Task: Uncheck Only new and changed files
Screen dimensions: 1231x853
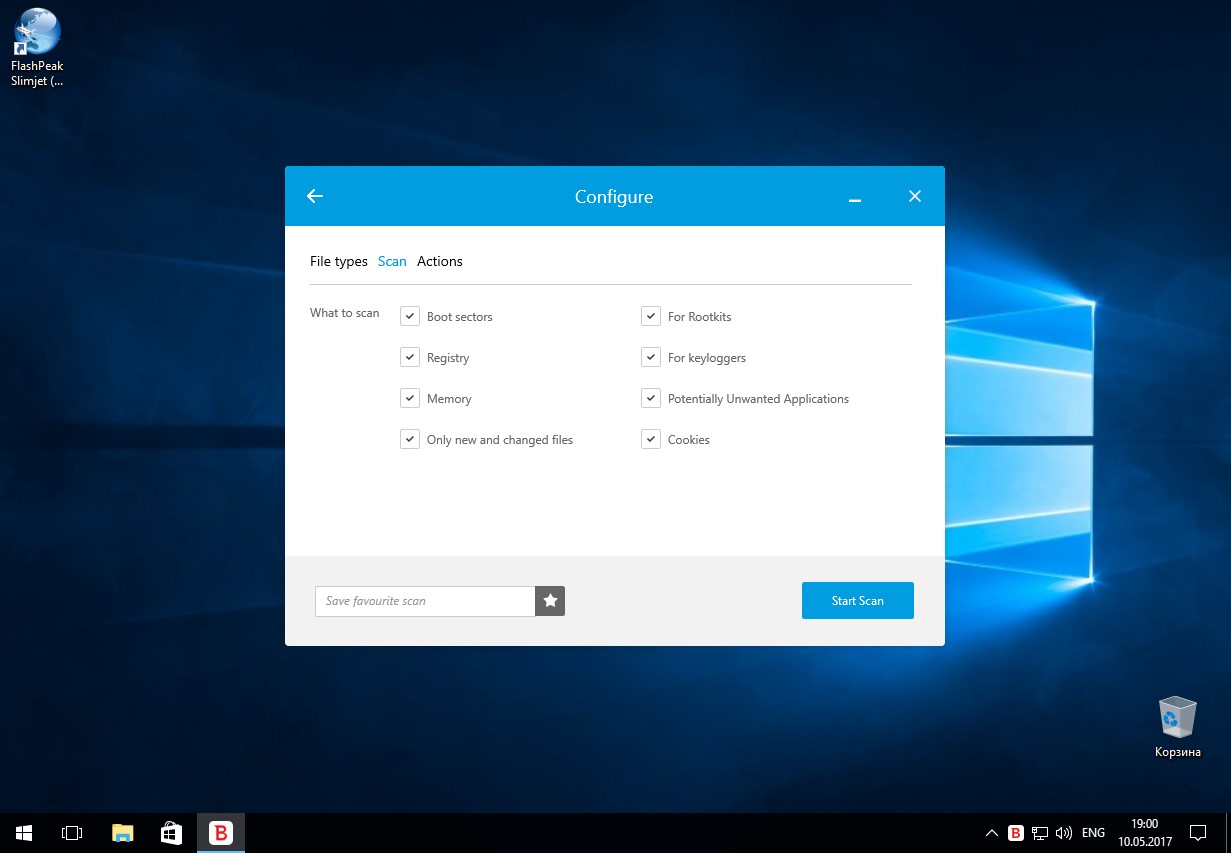Action: pos(410,439)
